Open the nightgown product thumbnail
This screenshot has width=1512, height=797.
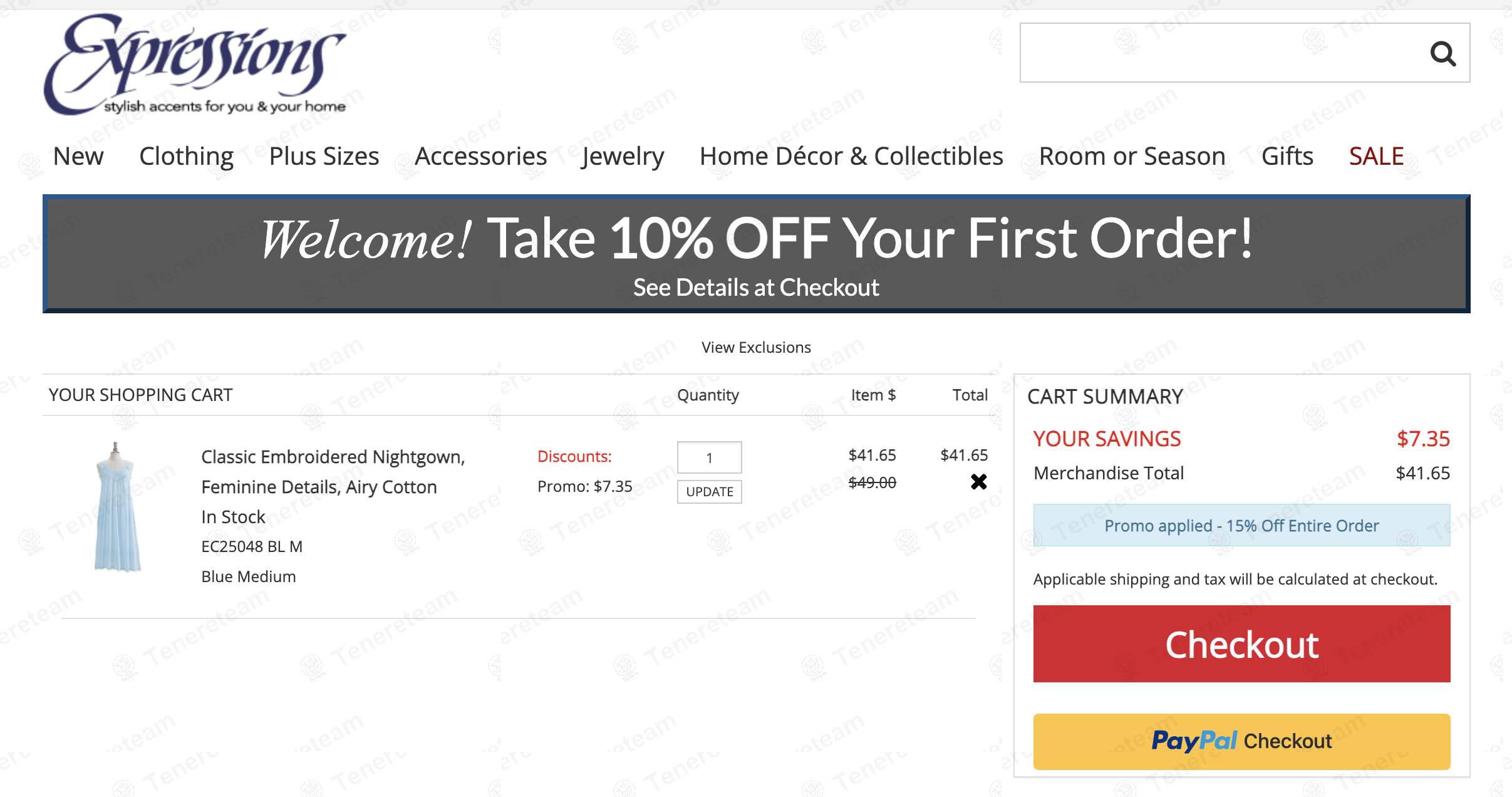coord(117,507)
